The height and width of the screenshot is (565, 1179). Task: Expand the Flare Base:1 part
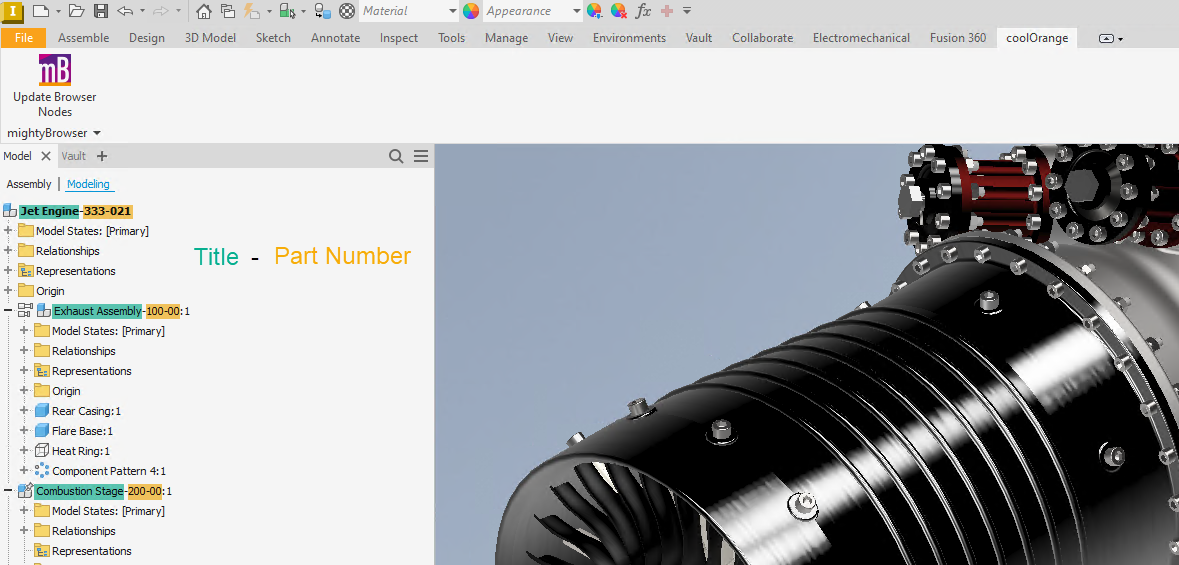pyautogui.click(x=24, y=431)
